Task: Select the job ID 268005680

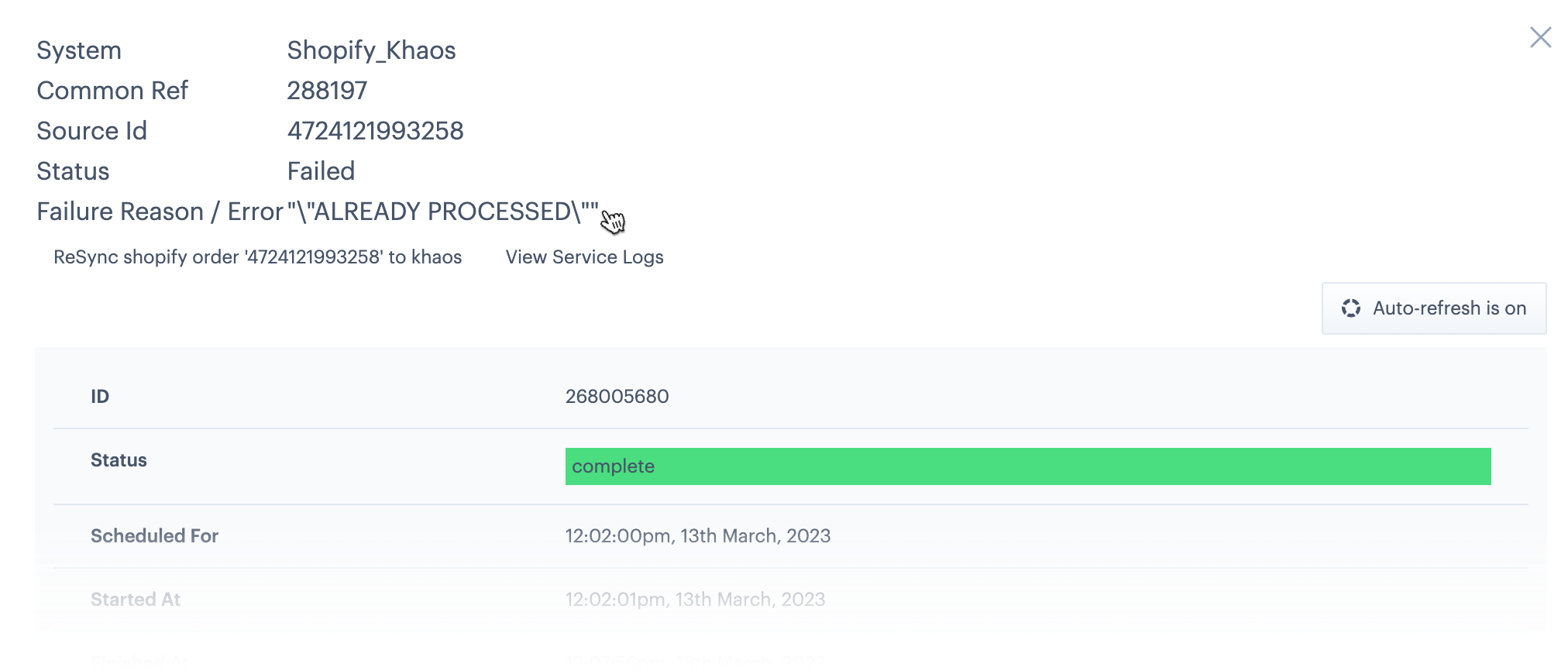Action: [x=617, y=397]
